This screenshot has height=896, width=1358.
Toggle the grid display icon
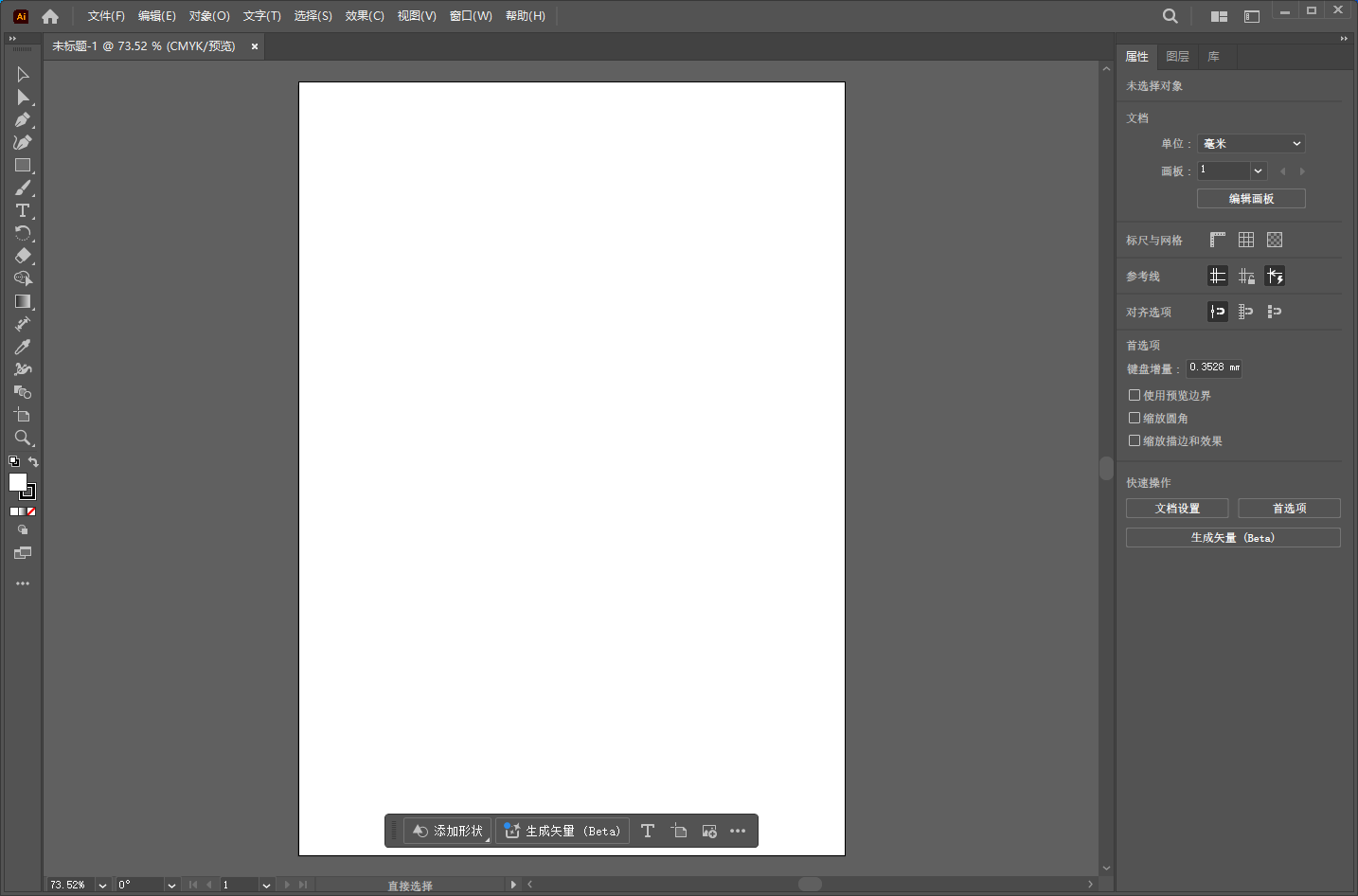pyautogui.click(x=1246, y=240)
